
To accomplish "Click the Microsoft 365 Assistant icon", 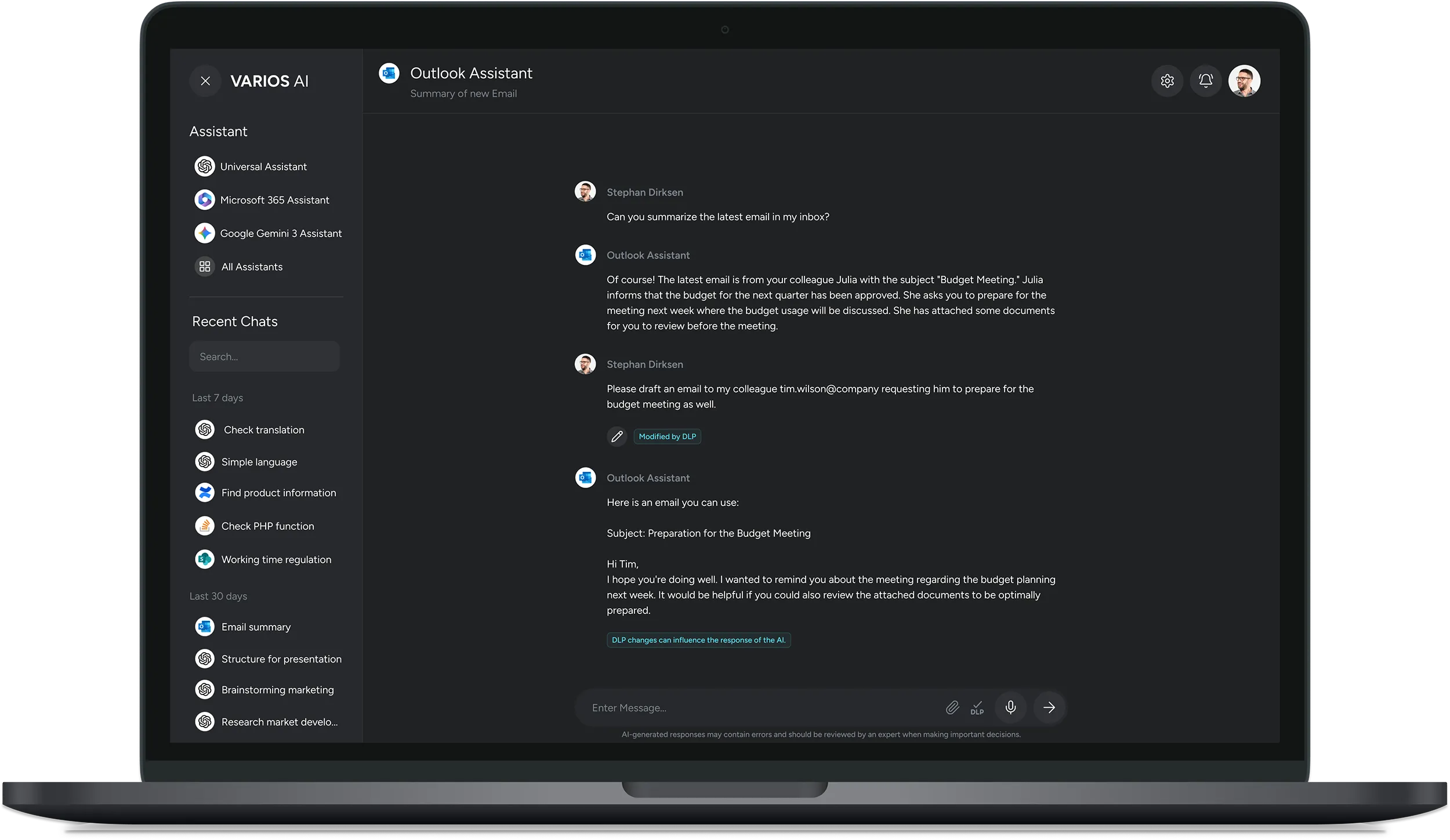I will pos(205,200).
